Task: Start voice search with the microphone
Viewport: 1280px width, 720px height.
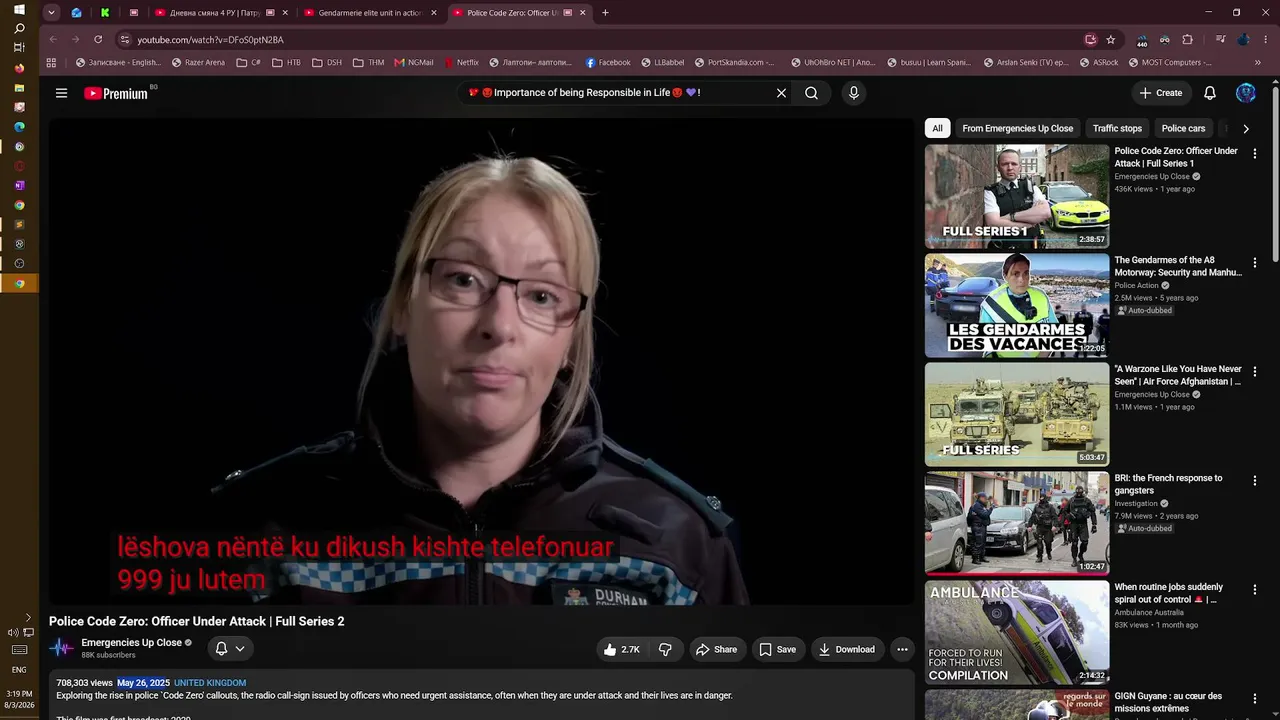Action: coord(853,93)
